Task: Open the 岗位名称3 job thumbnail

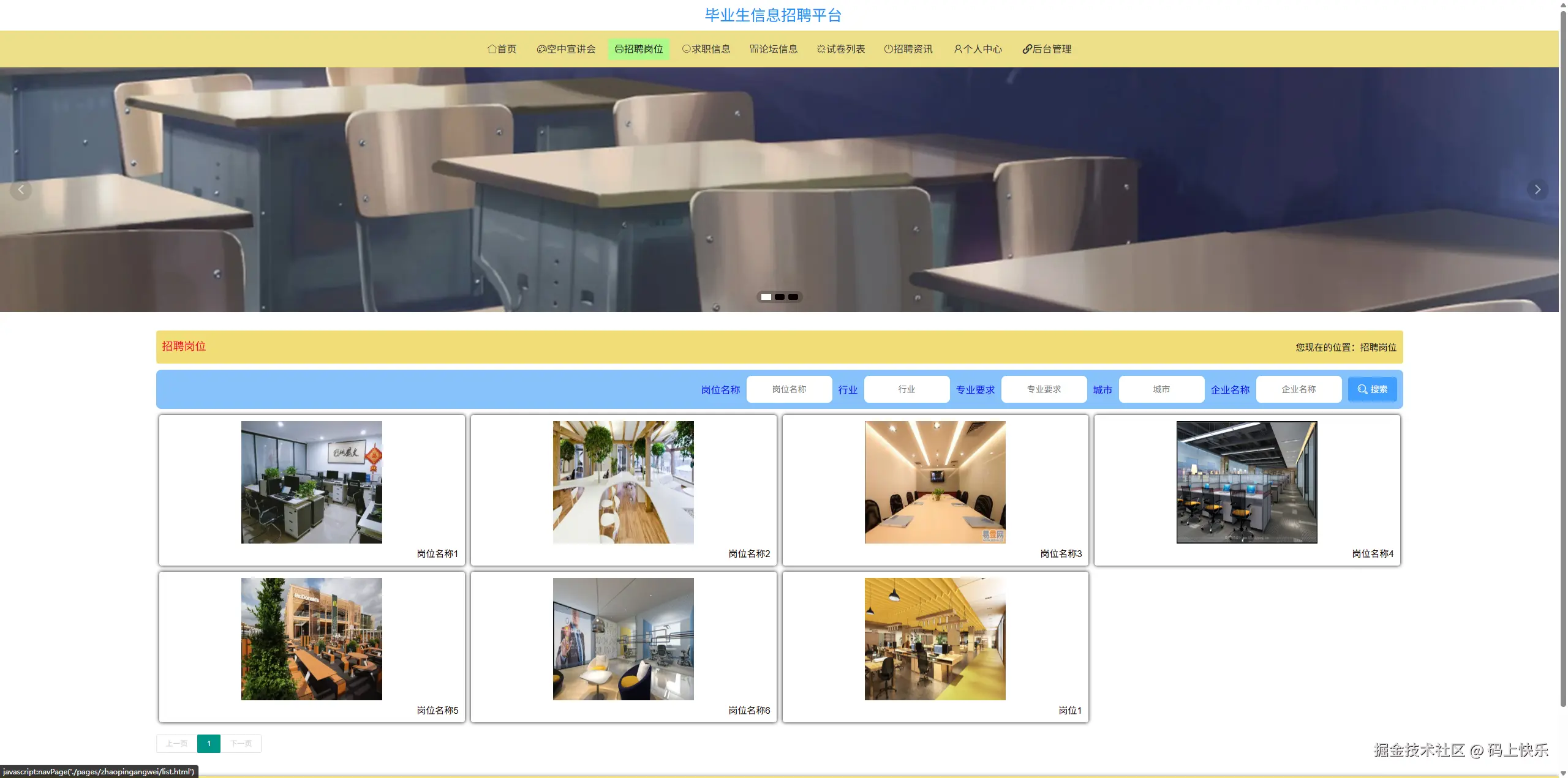Action: click(935, 482)
